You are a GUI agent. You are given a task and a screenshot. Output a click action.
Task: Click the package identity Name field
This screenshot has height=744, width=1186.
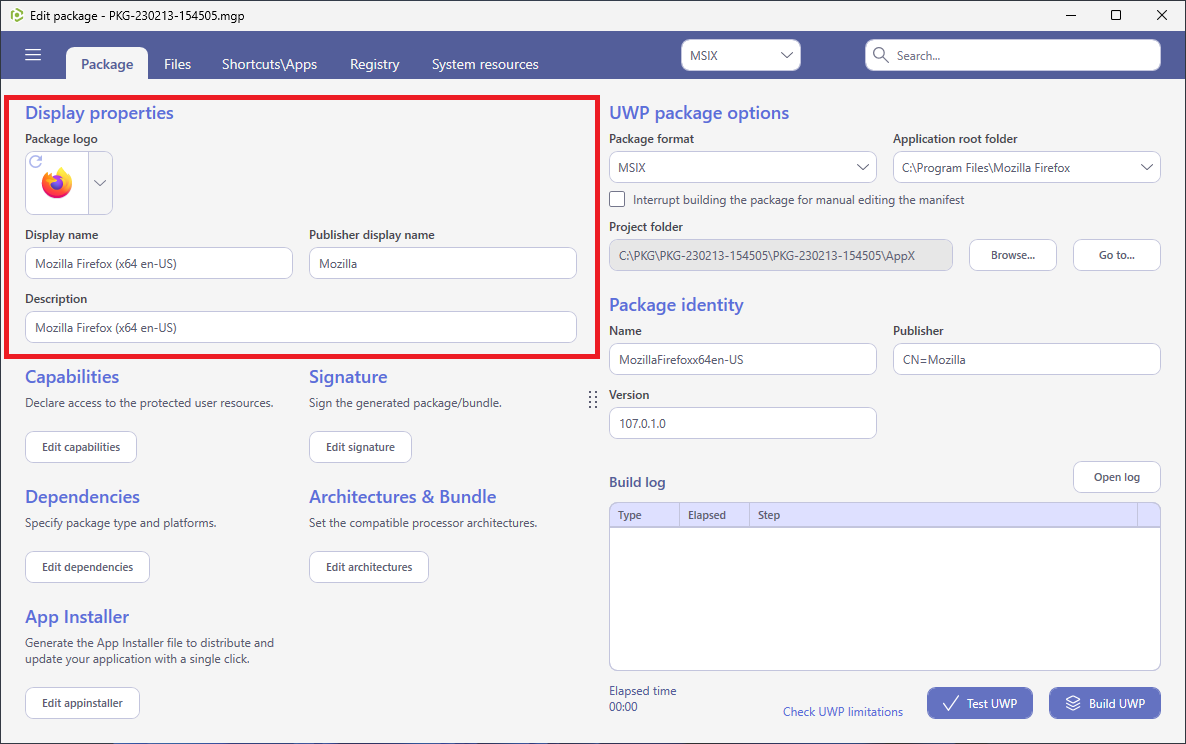743,359
